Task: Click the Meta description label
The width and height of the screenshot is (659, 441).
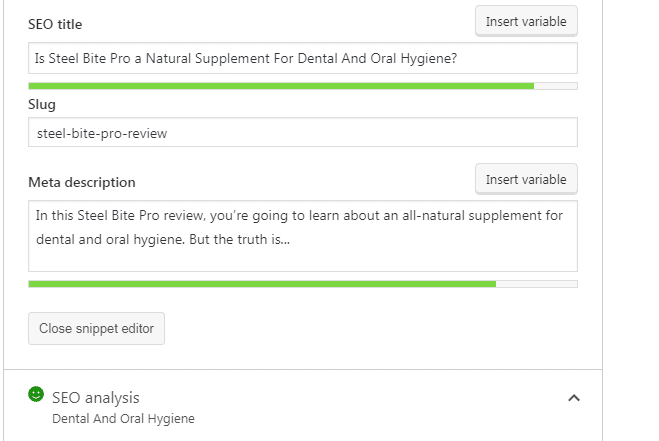Action: point(82,182)
